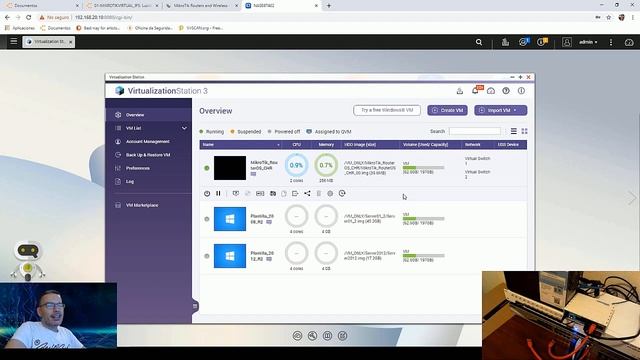Select the Plantilla 2012 R2 VM thumbnail

[230, 256]
